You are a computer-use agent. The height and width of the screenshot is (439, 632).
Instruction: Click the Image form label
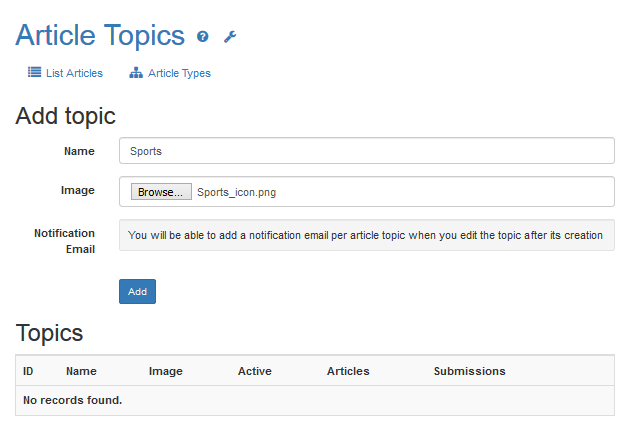point(78,190)
